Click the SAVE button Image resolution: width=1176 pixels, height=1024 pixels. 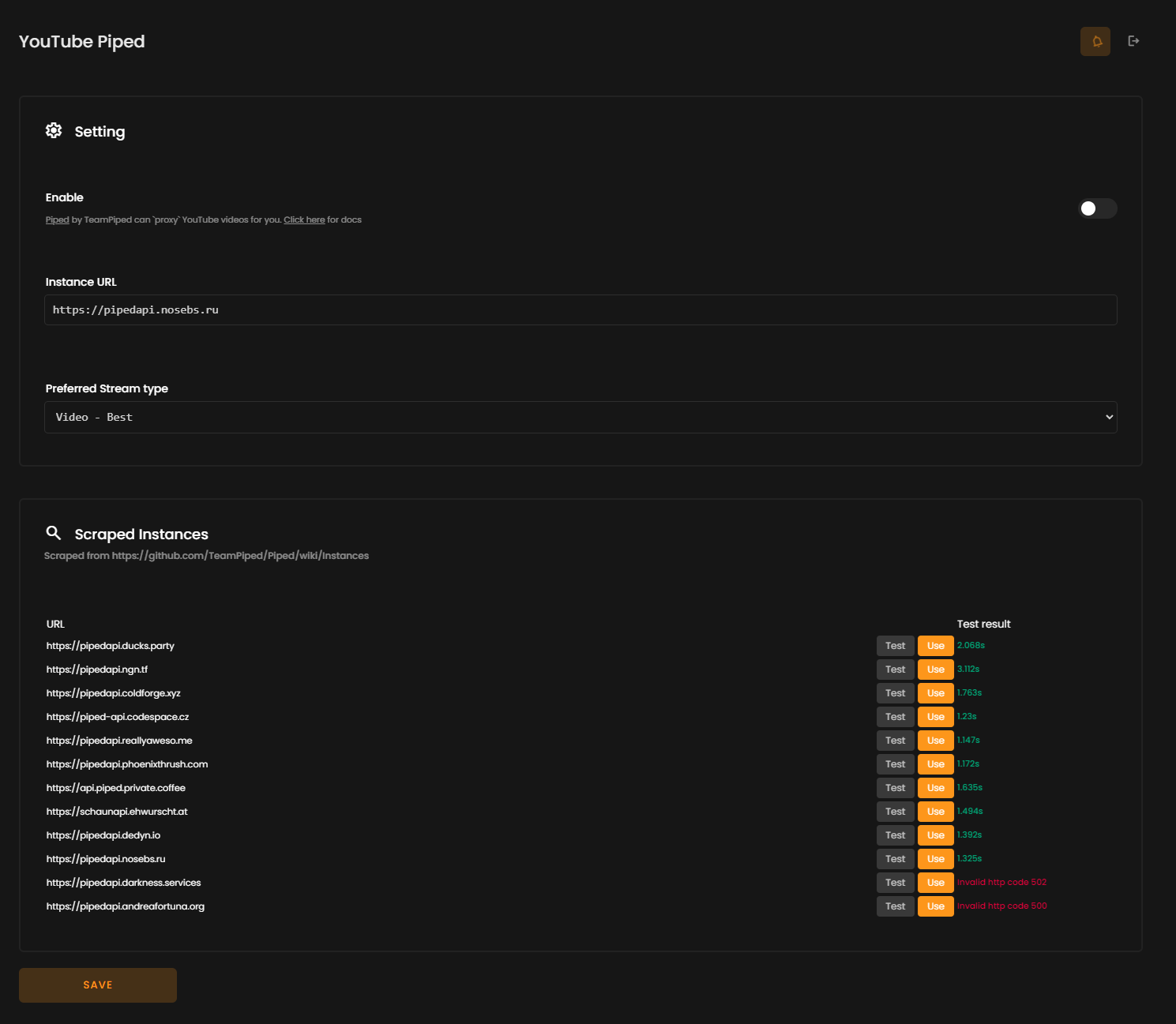pyautogui.click(x=98, y=985)
